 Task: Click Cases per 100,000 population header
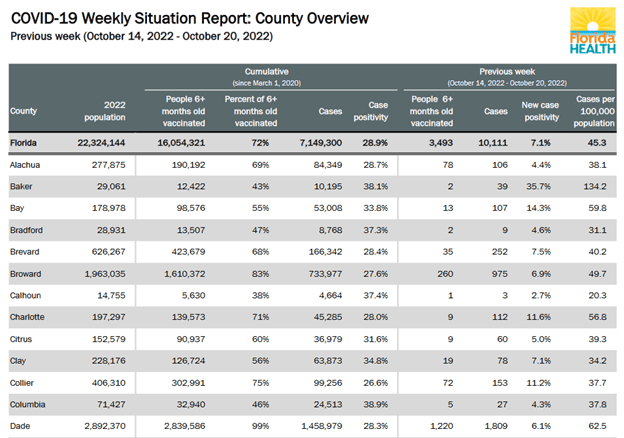pos(594,110)
